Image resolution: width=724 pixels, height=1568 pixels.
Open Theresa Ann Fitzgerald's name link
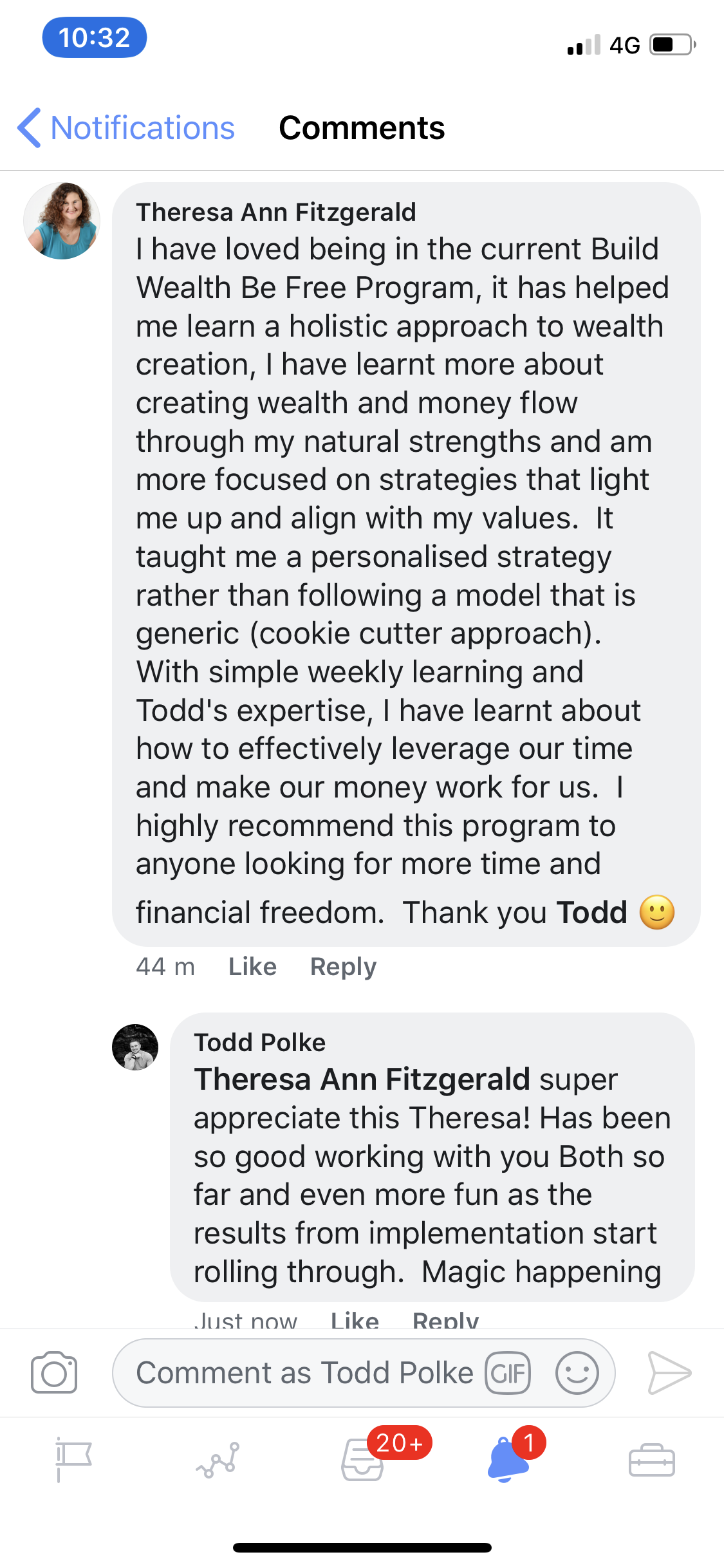pyautogui.click(x=276, y=212)
